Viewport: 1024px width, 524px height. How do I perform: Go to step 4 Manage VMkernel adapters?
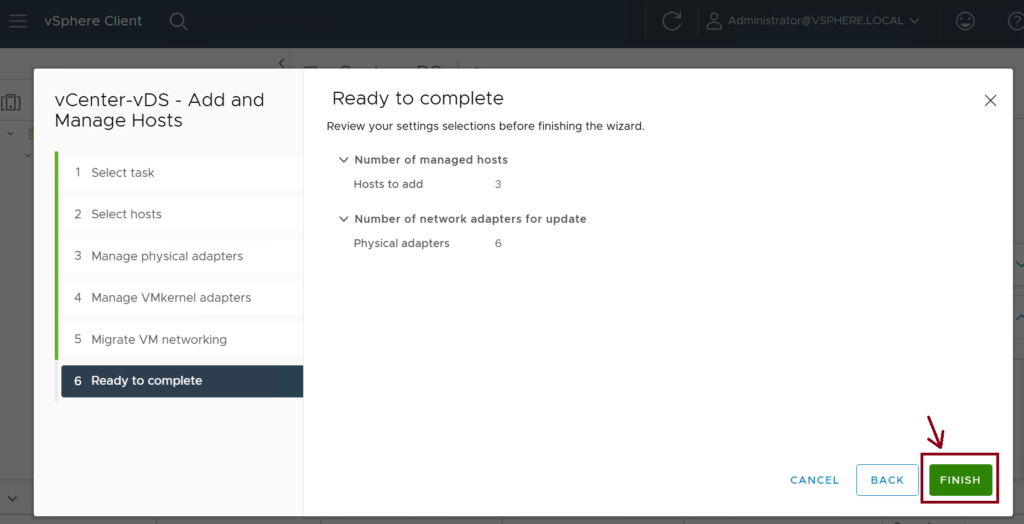click(182, 298)
